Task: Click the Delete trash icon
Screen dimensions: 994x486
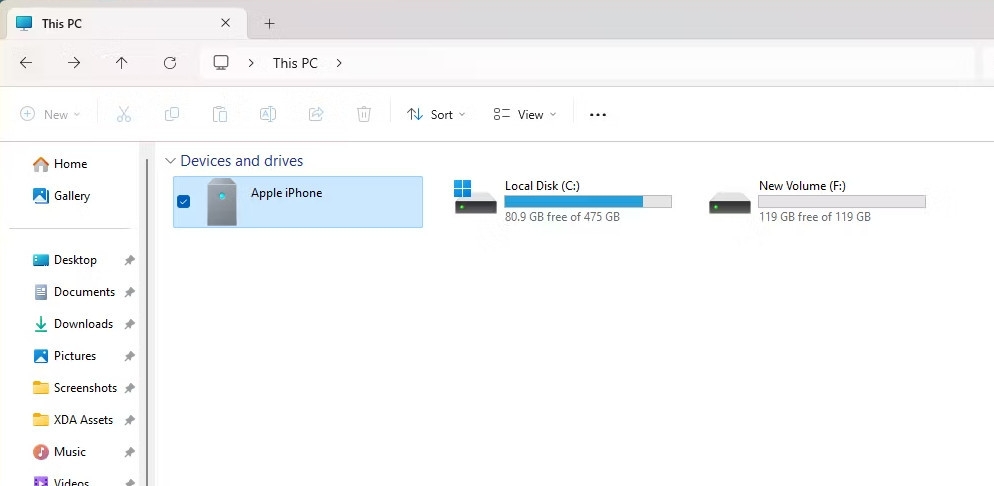Action: pos(364,114)
